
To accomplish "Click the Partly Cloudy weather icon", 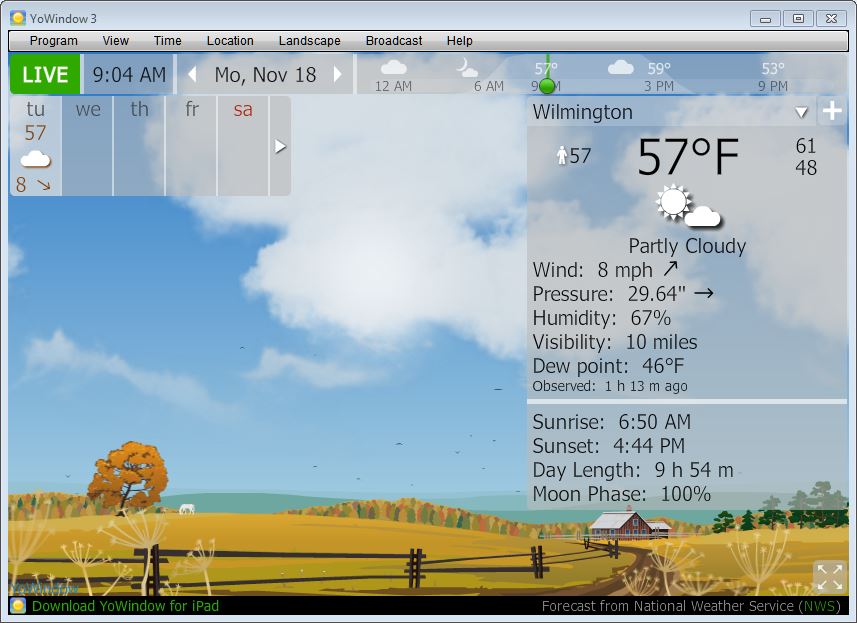I will click(688, 207).
